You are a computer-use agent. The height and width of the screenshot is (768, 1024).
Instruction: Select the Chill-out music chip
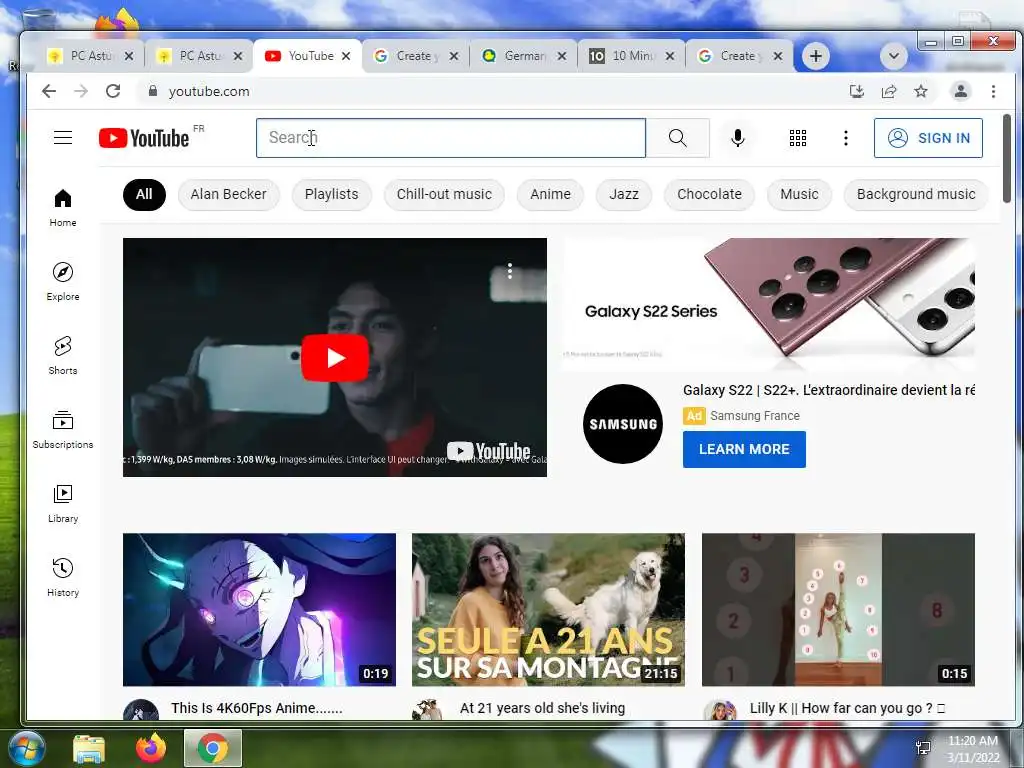pyautogui.click(x=444, y=195)
